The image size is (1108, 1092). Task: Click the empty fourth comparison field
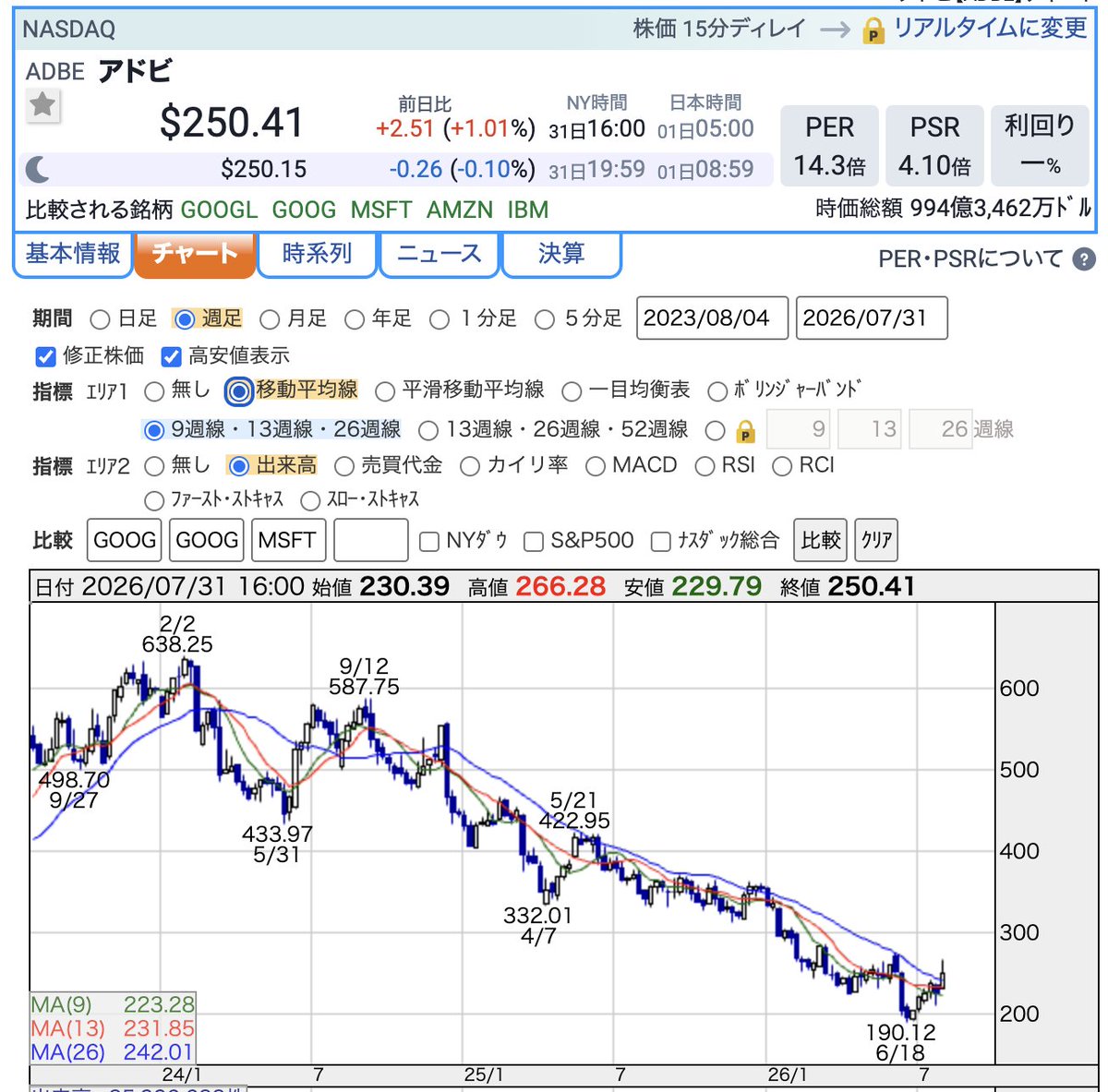[371, 540]
